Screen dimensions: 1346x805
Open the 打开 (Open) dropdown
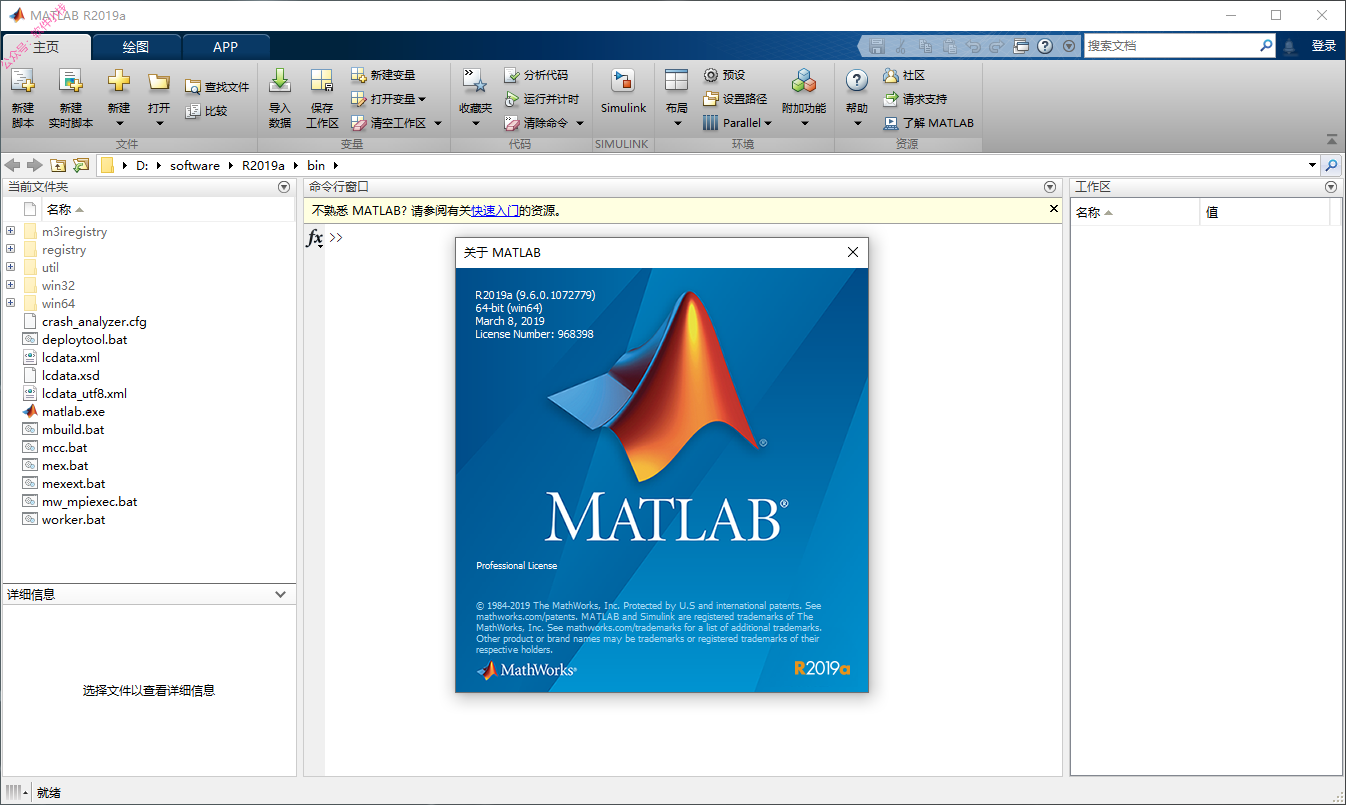159,123
